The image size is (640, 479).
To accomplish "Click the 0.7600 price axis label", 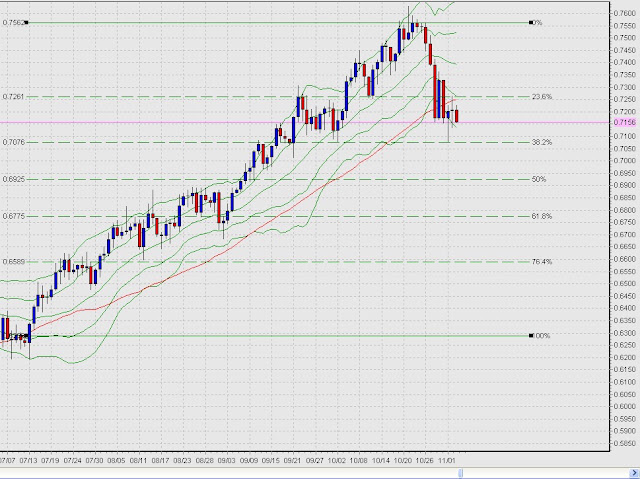I will point(624,13).
